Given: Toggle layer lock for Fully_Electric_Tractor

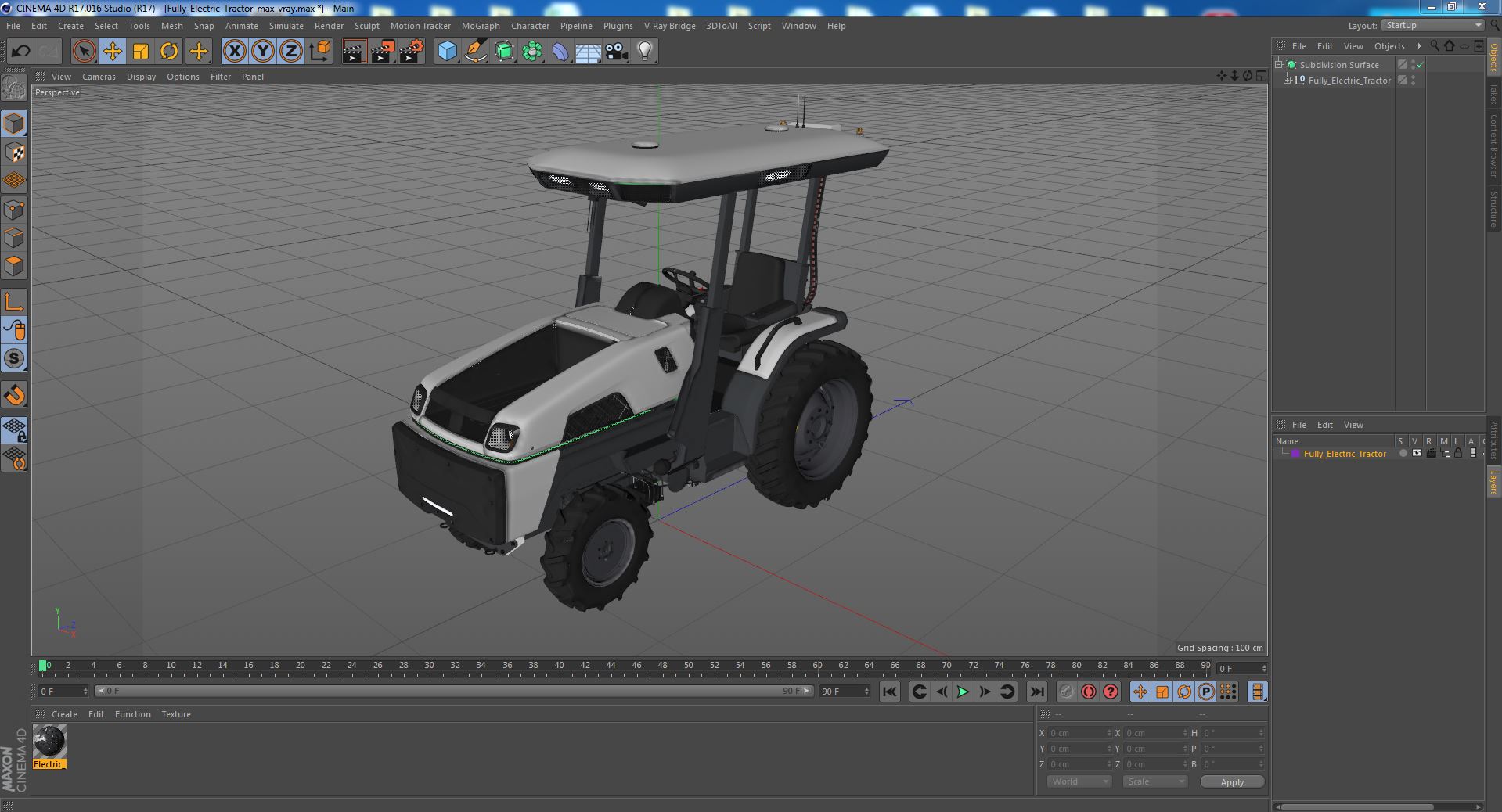Looking at the screenshot, I should click(1458, 454).
